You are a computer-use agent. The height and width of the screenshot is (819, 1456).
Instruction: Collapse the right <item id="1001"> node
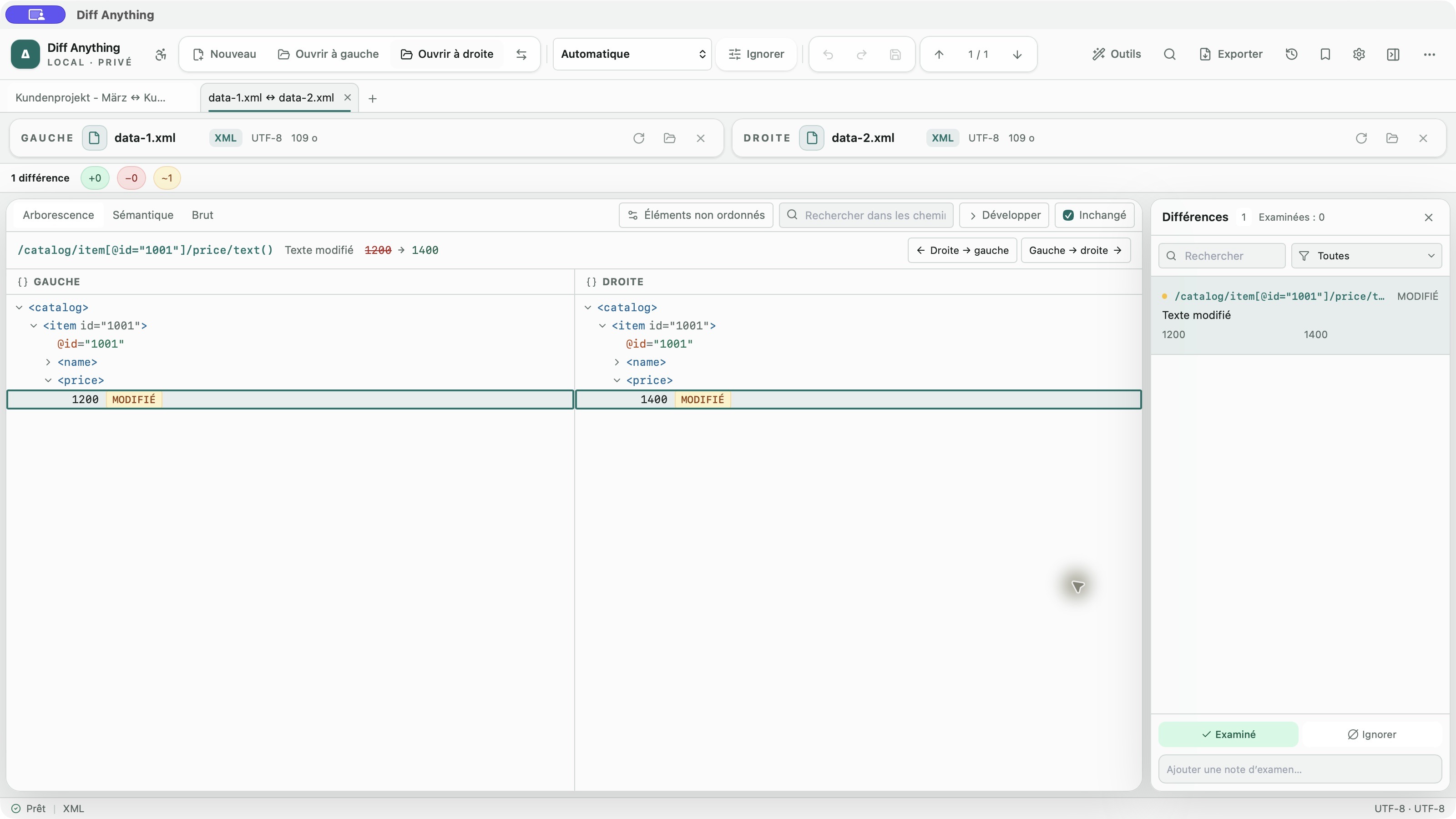coord(602,326)
